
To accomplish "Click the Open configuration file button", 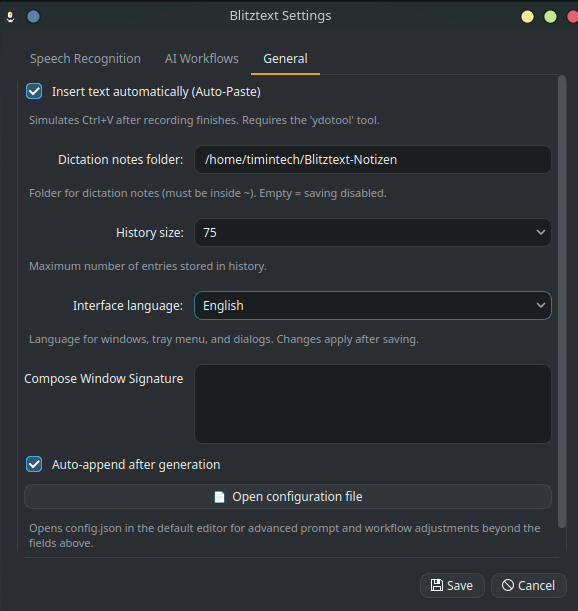I will (288, 496).
